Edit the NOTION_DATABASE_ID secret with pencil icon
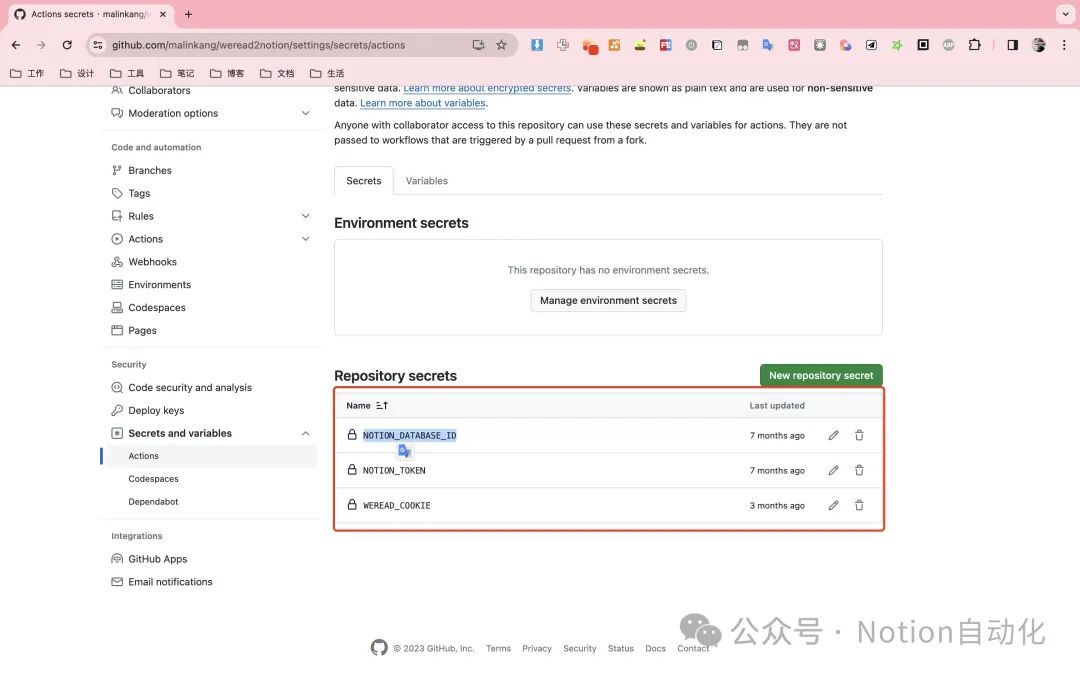1080x675 pixels. pyautogui.click(x=833, y=435)
